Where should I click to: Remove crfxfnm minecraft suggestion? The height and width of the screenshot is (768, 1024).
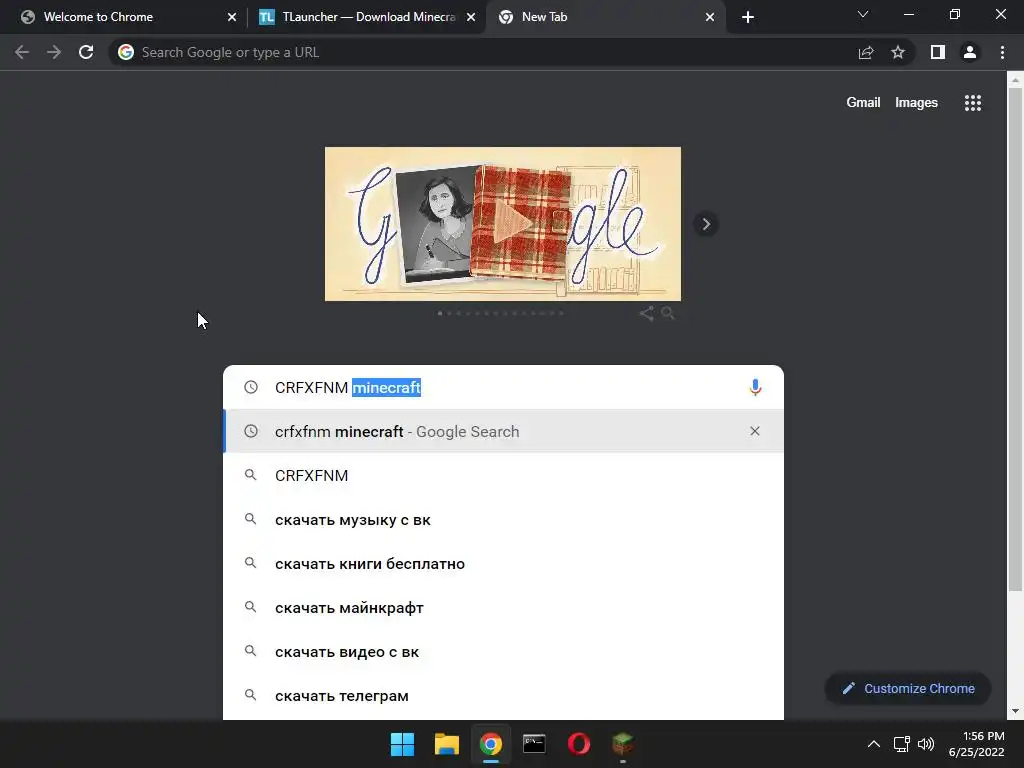[x=755, y=431]
